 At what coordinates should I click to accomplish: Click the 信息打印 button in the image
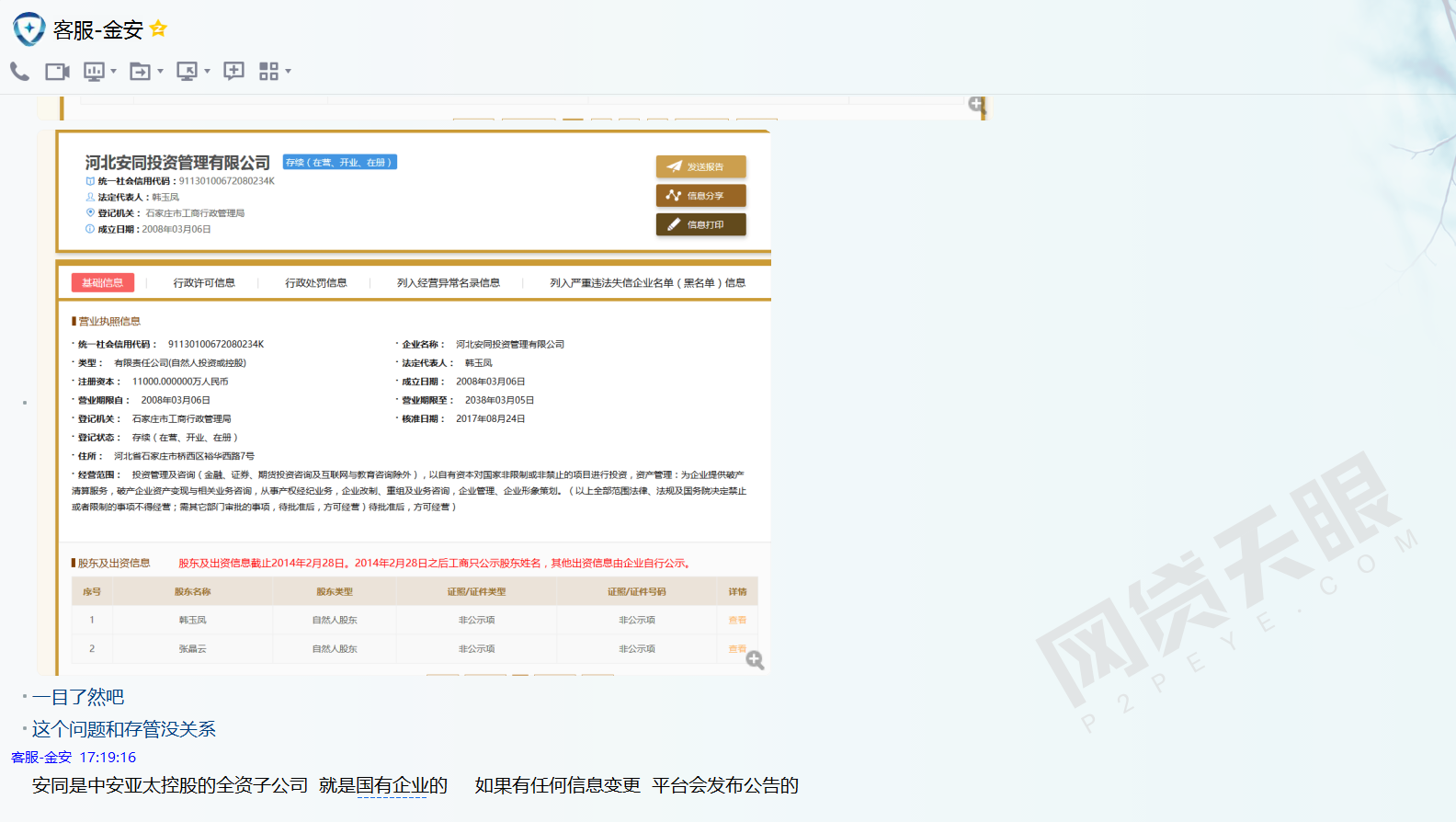tap(700, 224)
